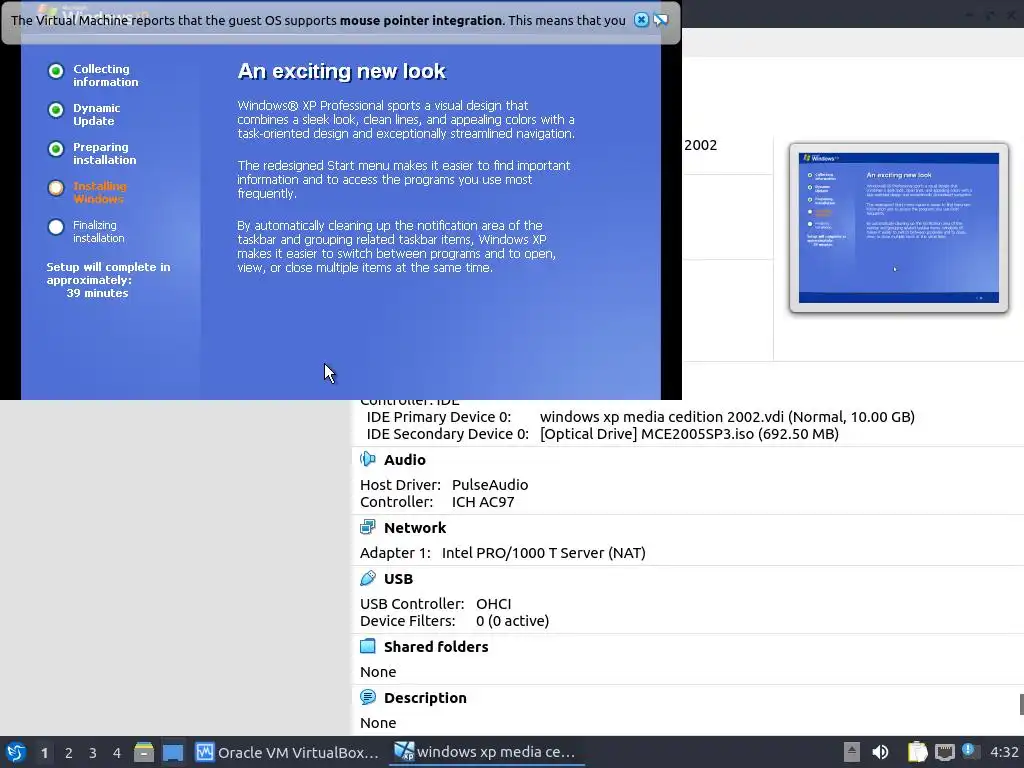
Task: Open the clipboard manager tray icon
Action: tap(917, 752)
